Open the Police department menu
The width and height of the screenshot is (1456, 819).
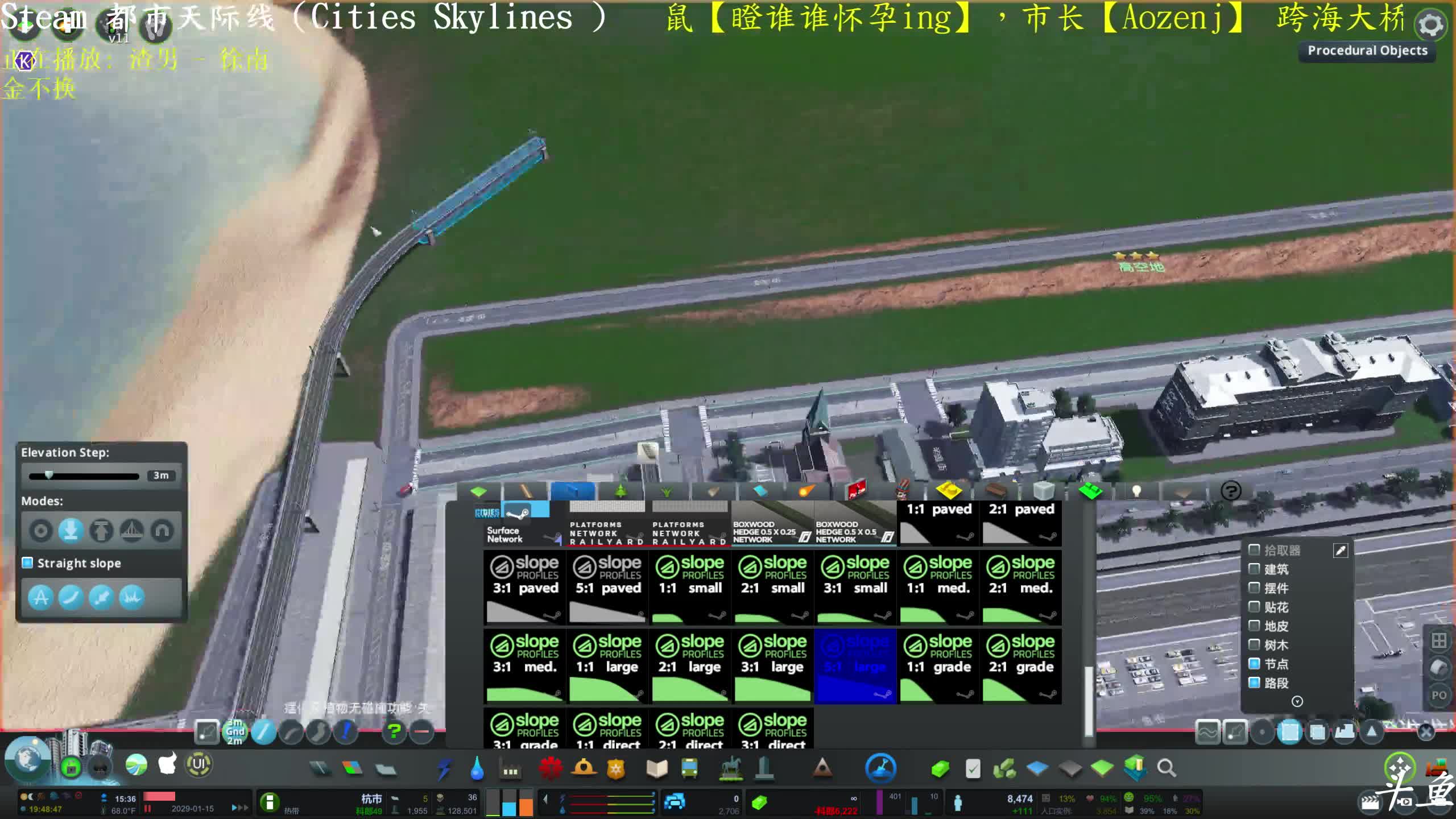616,769
